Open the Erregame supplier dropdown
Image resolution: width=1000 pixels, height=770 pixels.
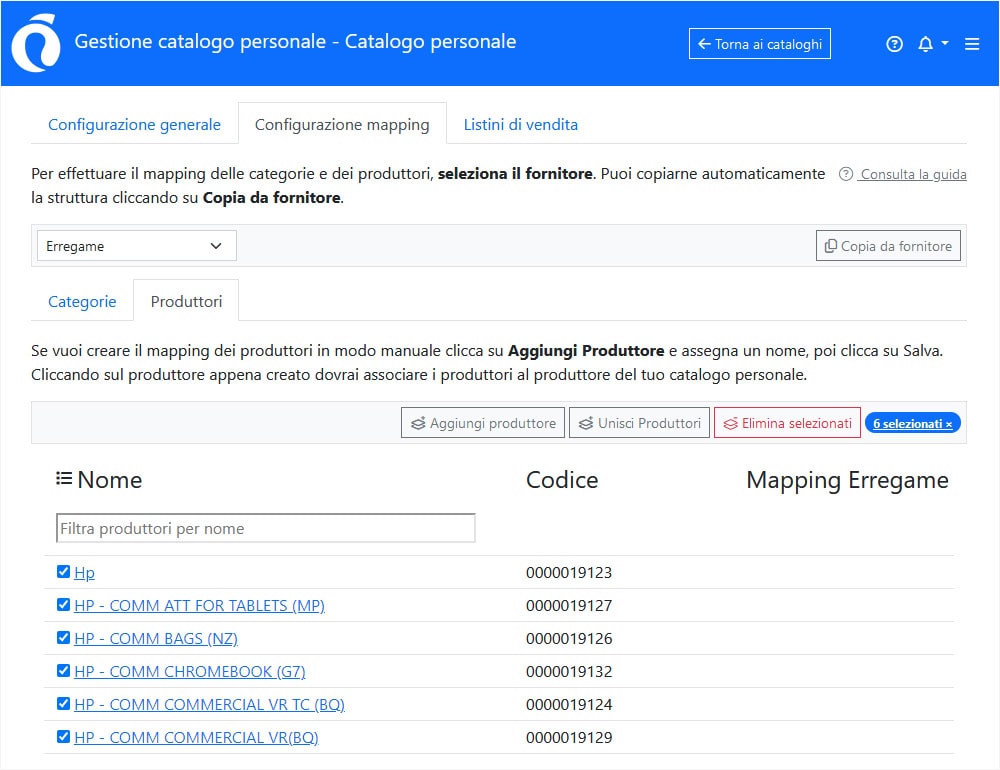point(135,245)
